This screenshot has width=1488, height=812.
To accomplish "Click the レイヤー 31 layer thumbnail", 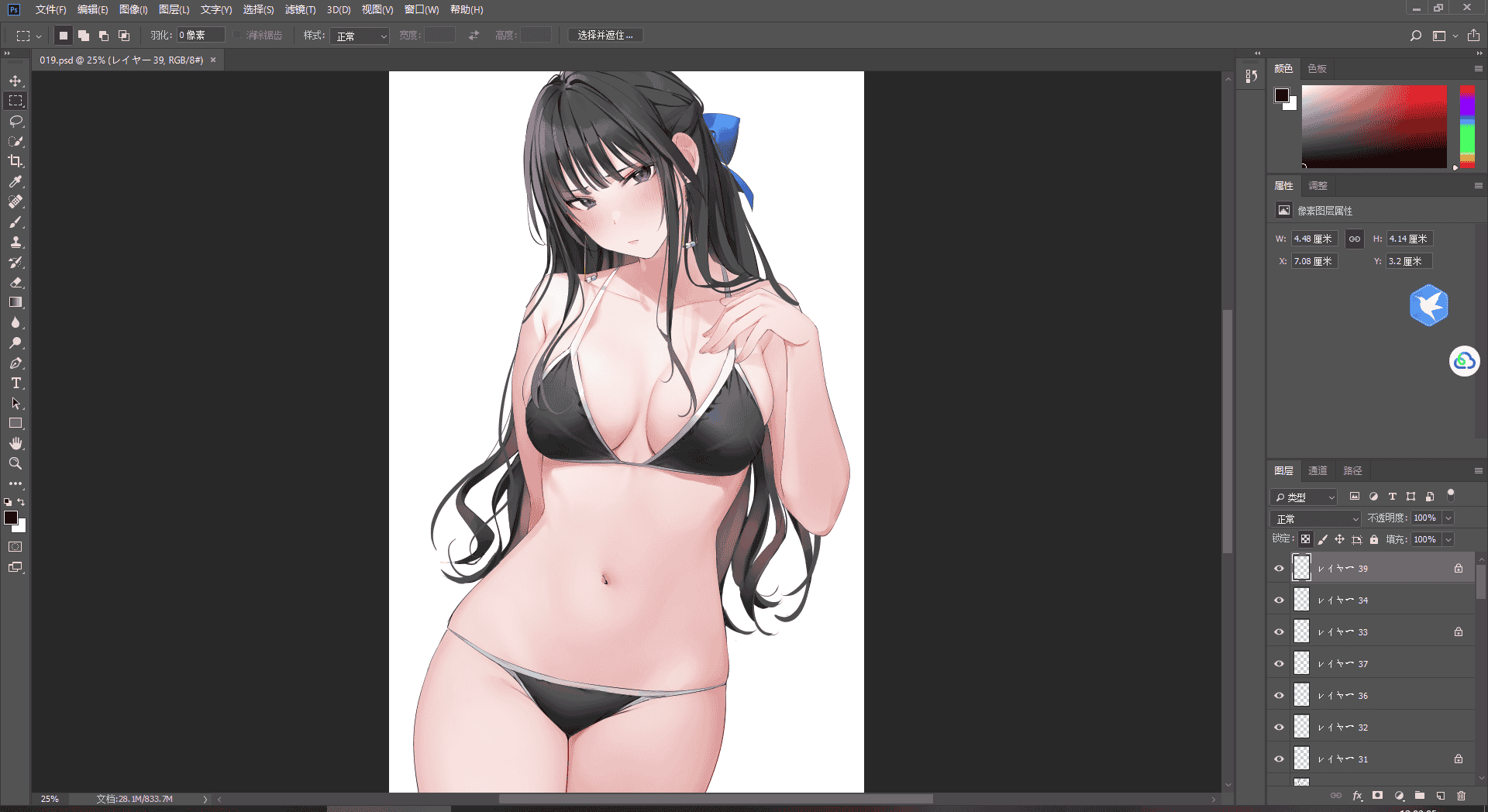I will pyautogui.click(x=1301, y=759).
